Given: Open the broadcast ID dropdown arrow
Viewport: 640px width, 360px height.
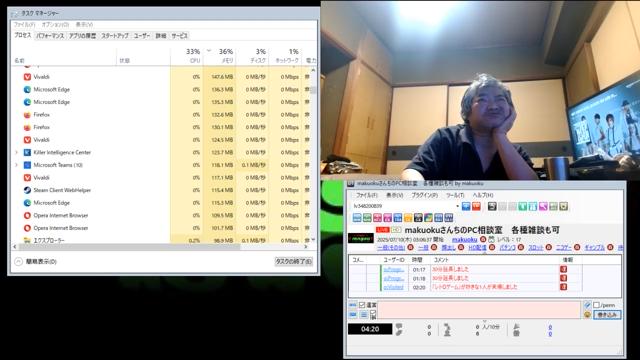Looking at the screenshot, I should coord(457,207).
